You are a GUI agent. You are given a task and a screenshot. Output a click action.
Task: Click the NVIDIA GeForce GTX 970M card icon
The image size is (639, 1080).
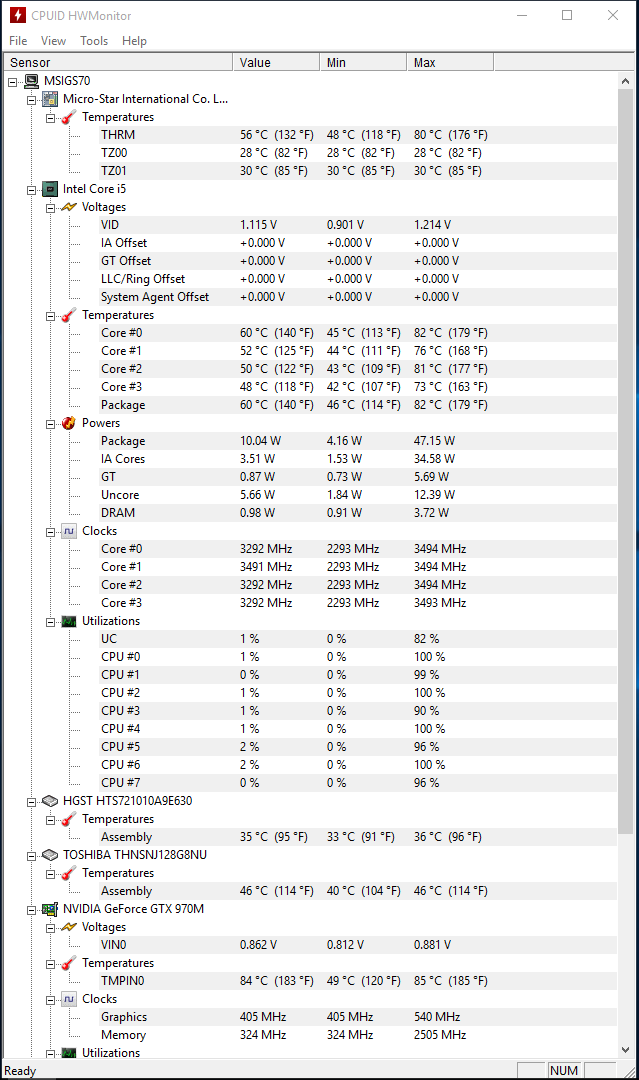click(50, 909)
